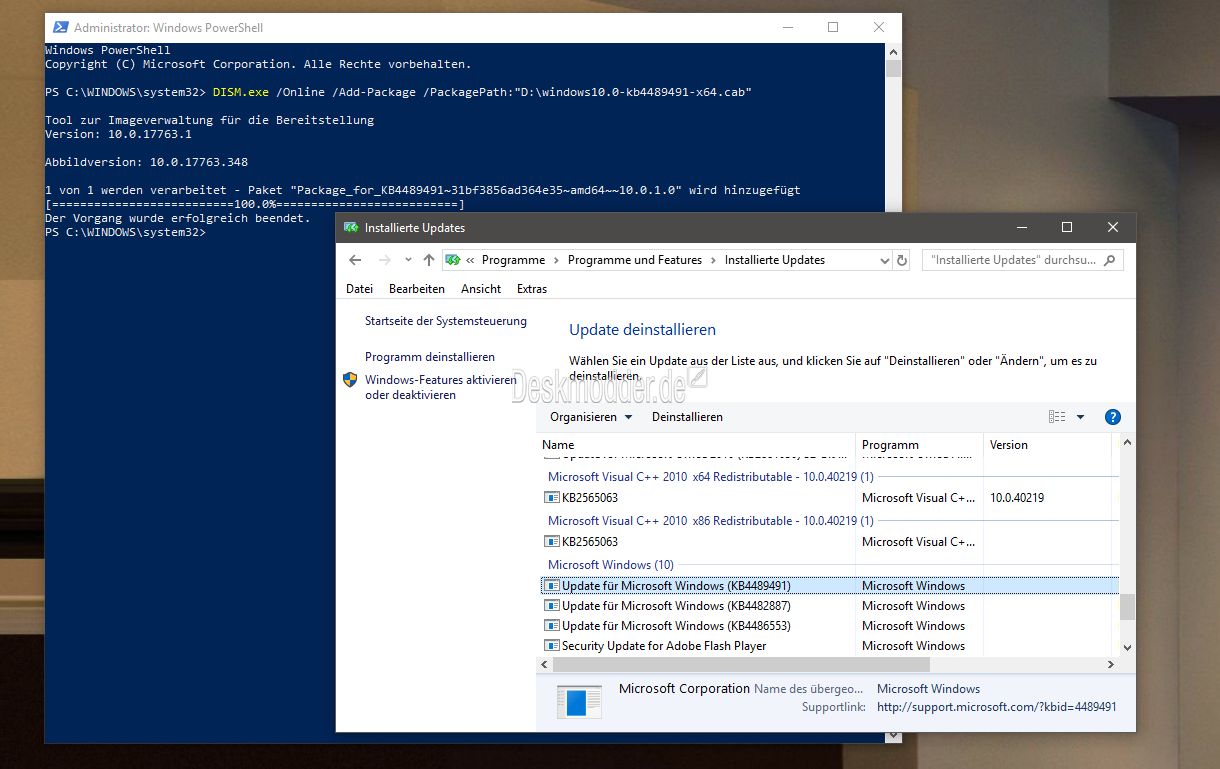Click the Installierte Updates window title icon
This screenshot has height=769, width=1220.
(351, 228)
